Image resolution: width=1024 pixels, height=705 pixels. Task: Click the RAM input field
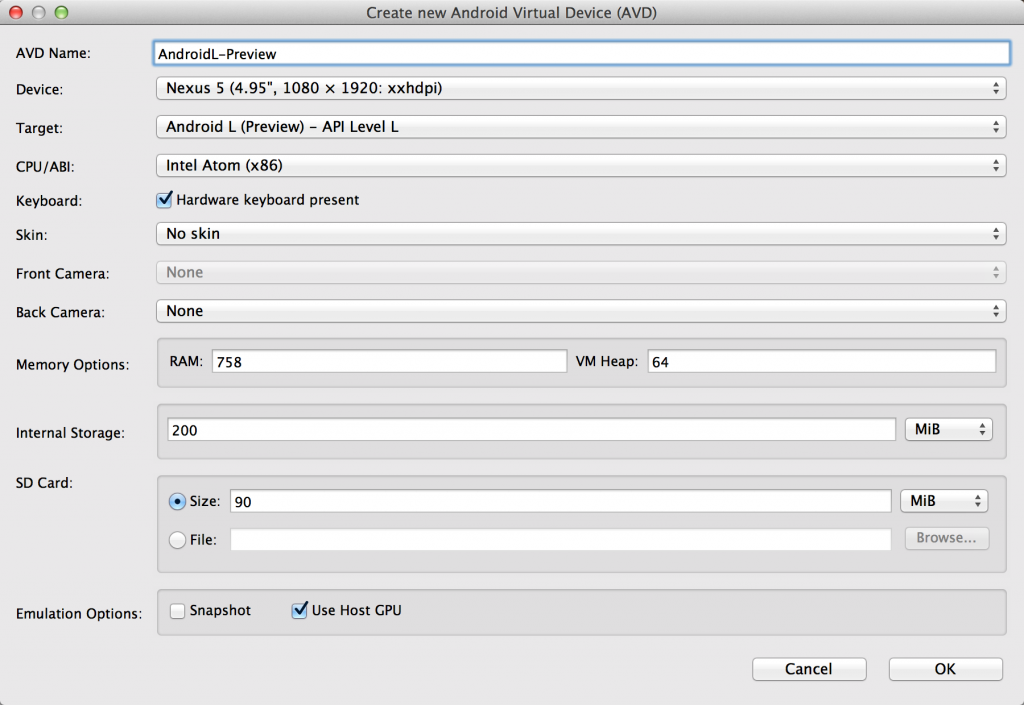[x=389, y=362]
